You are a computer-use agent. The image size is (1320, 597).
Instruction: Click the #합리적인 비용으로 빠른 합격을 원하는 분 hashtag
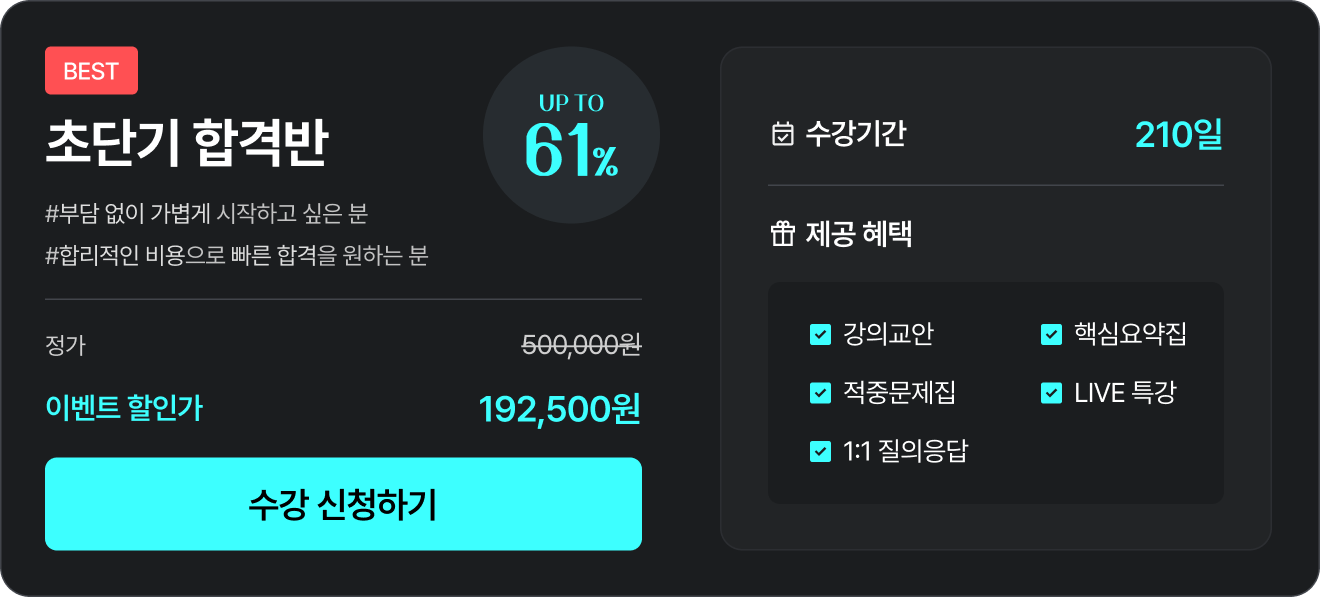[237, 255]
